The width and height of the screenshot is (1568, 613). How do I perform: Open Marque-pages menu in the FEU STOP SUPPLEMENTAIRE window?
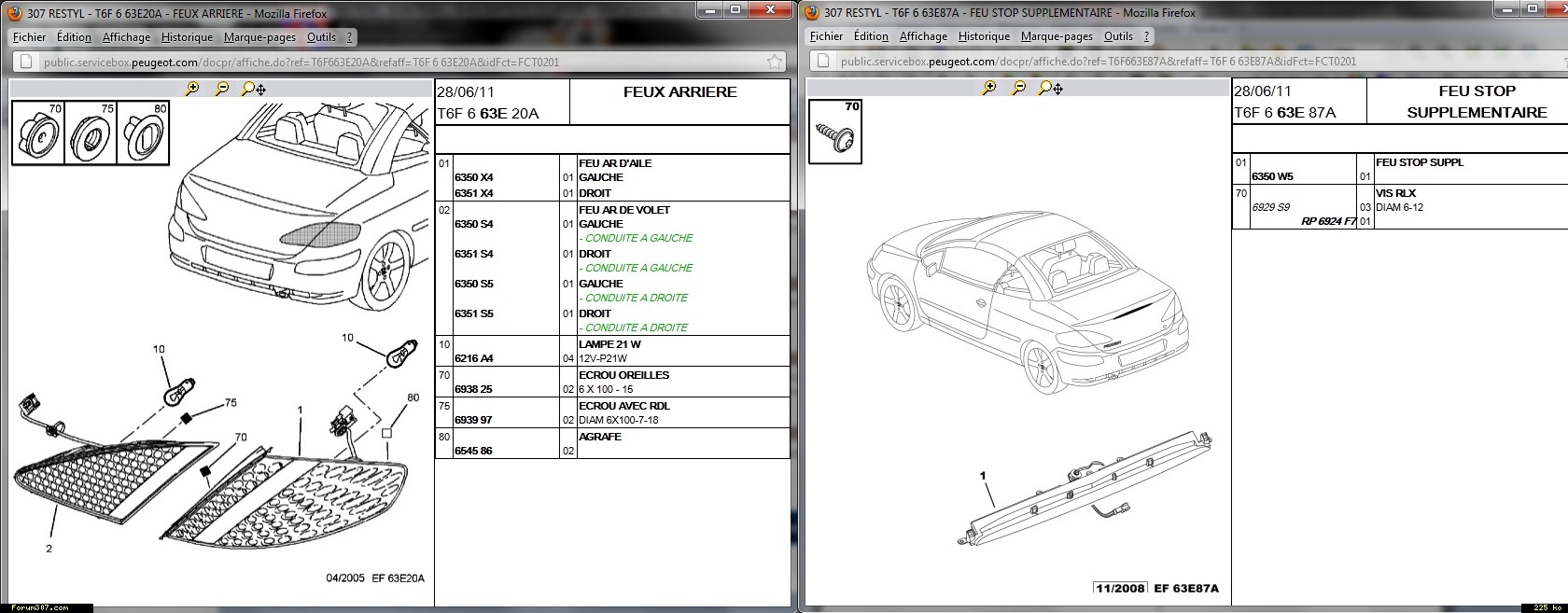click(x=1057, y=36)
